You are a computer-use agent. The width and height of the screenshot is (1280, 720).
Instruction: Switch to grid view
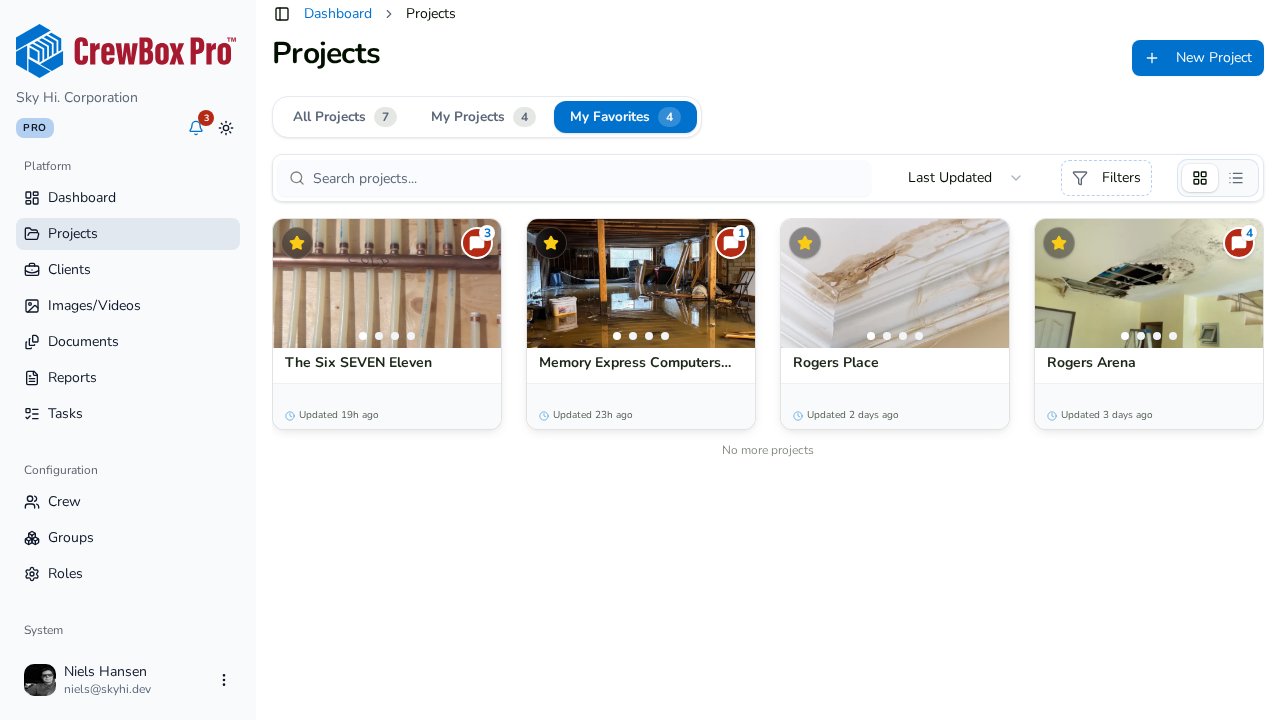(1200, 178)
